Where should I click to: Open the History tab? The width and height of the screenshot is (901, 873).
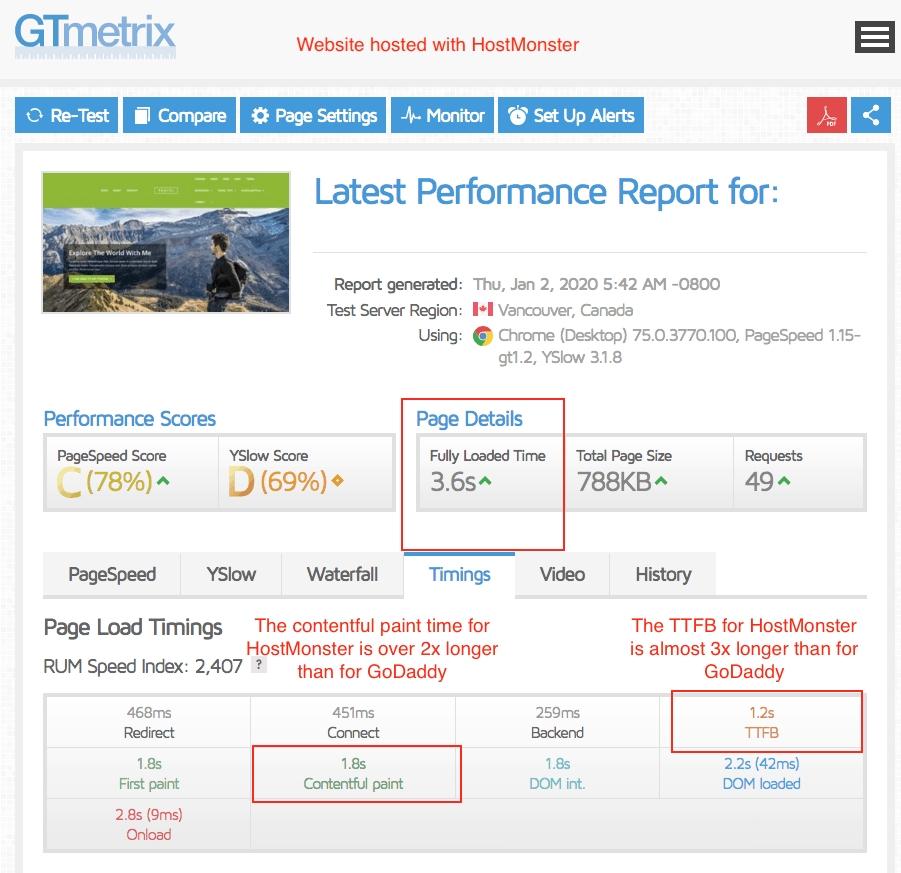(663, 574)
